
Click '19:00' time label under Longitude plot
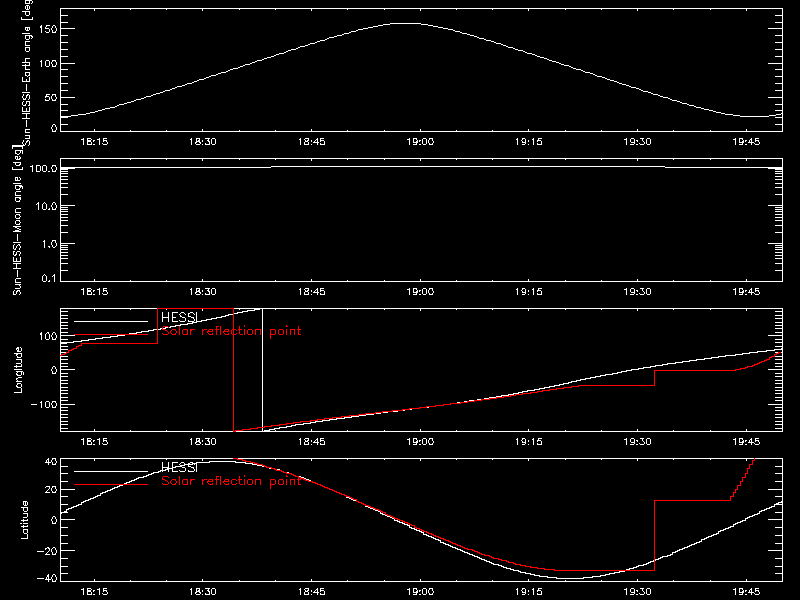tap(420, 442)
